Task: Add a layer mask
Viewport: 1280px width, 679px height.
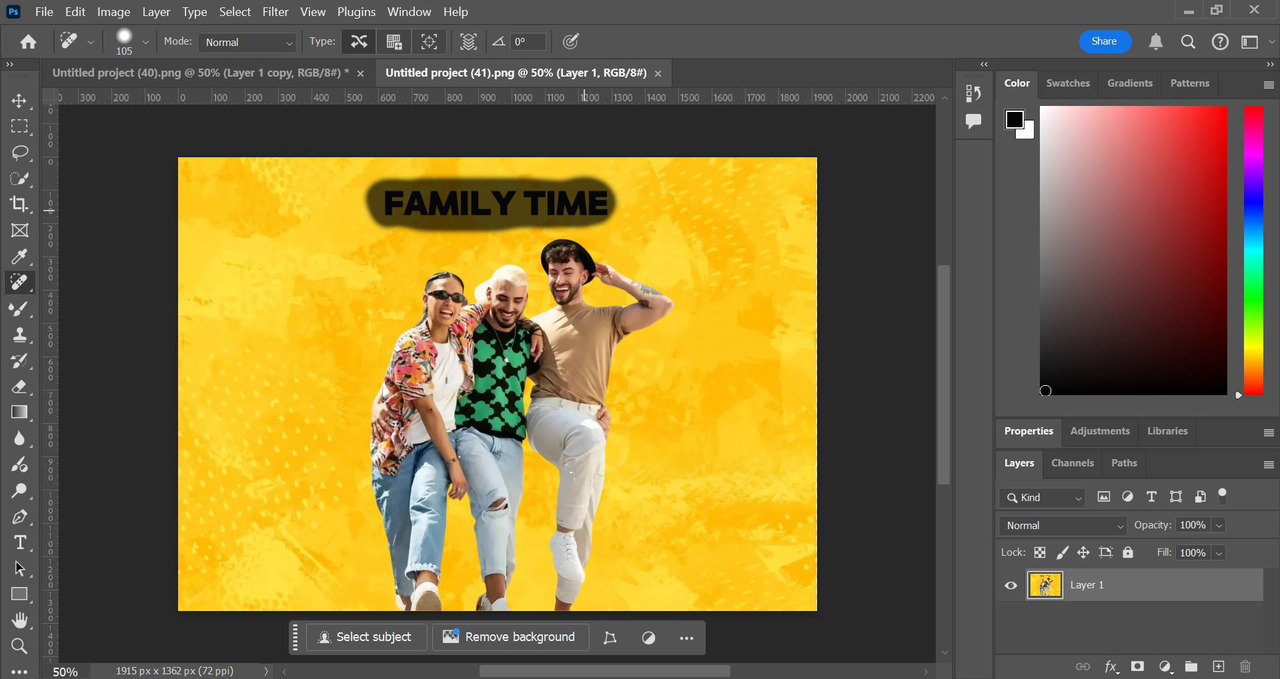Action: [x=1138, y=666]
